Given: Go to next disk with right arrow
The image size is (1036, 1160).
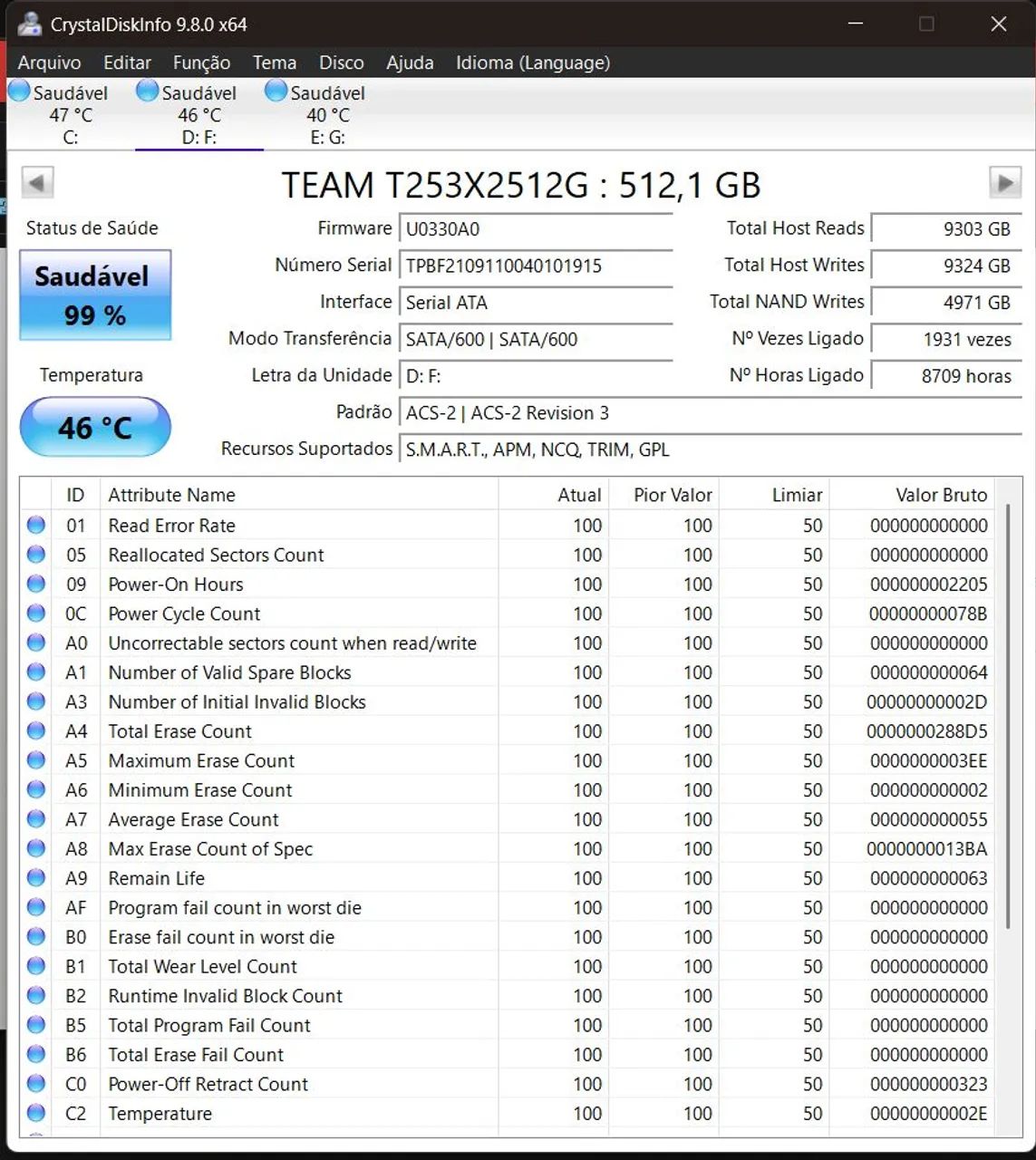Looking at the screenshot, I should coord(1004,182).
